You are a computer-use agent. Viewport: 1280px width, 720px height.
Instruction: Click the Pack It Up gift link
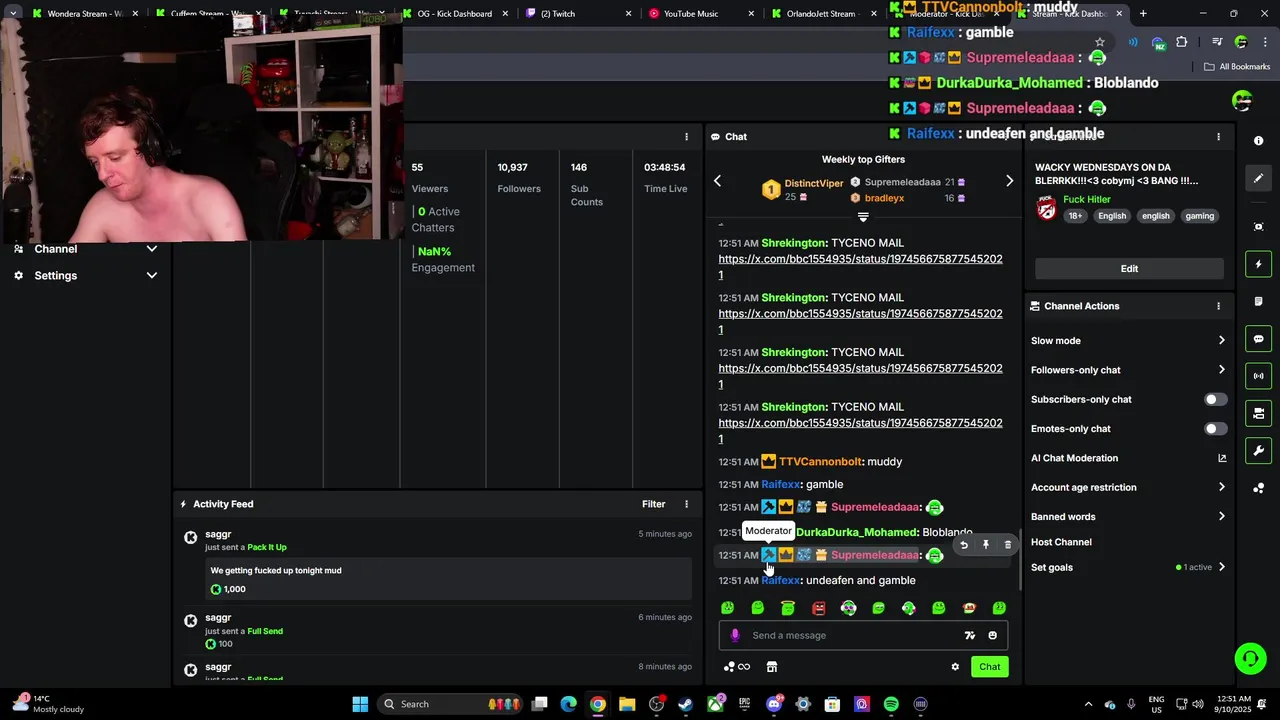tap(267, 547)
